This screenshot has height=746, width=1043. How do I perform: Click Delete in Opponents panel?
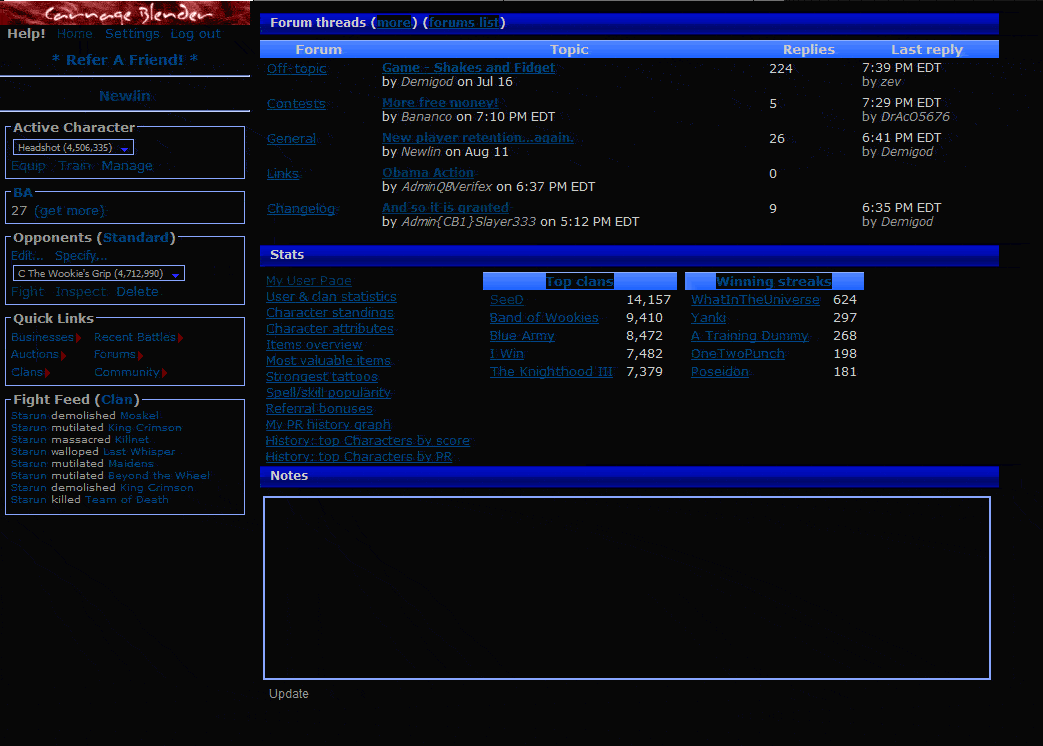click(138, 291)
